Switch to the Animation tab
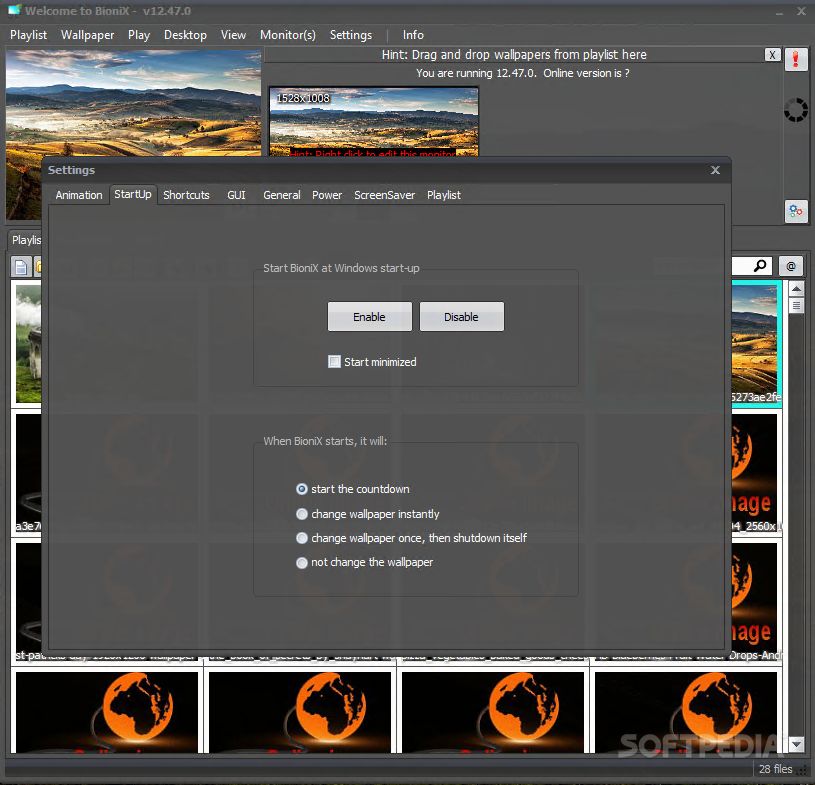 click(x=79, y=195)
